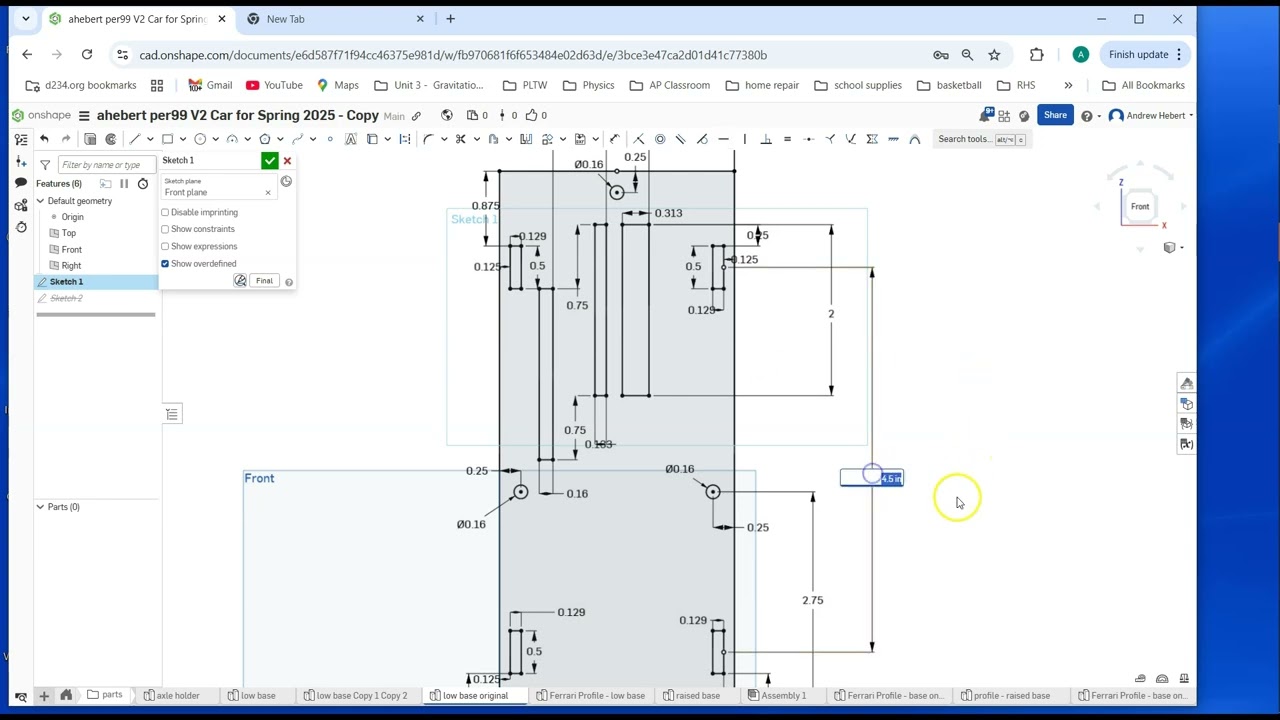Image resolution: width=1280 pixels, height=720 pixels.
Task: Click the Front face of view cube
Action: pyautogui.click(x=1140, y=206)
